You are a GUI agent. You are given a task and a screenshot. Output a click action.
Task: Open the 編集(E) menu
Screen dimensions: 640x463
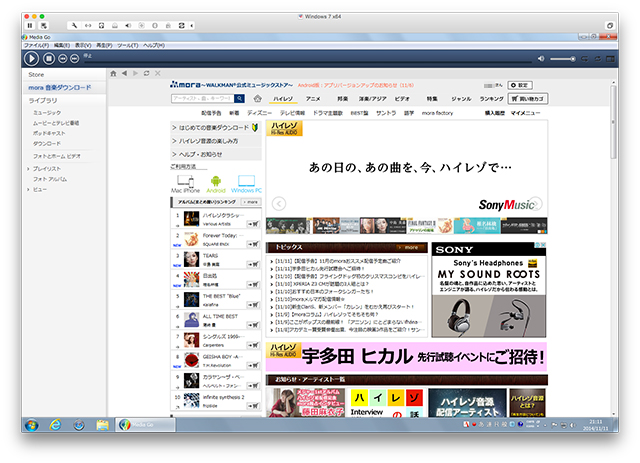pyautogui.click(x=62, y=45)
